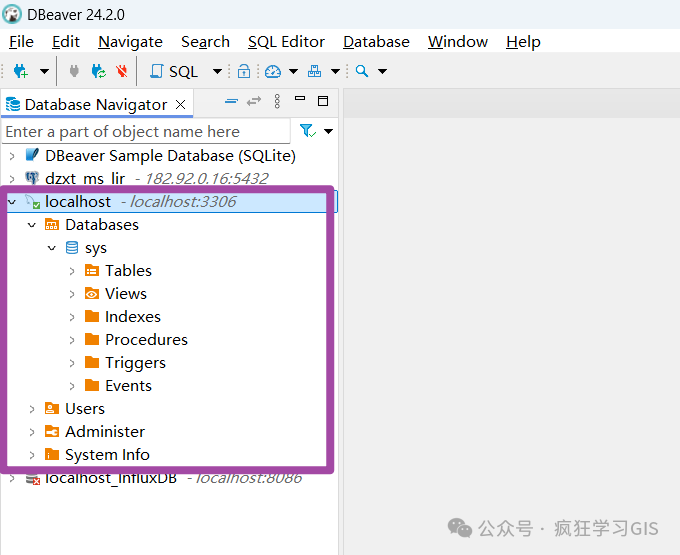680x555 pixels.
Task: Collapse the sys database node
Action: [x=52, y=248]
